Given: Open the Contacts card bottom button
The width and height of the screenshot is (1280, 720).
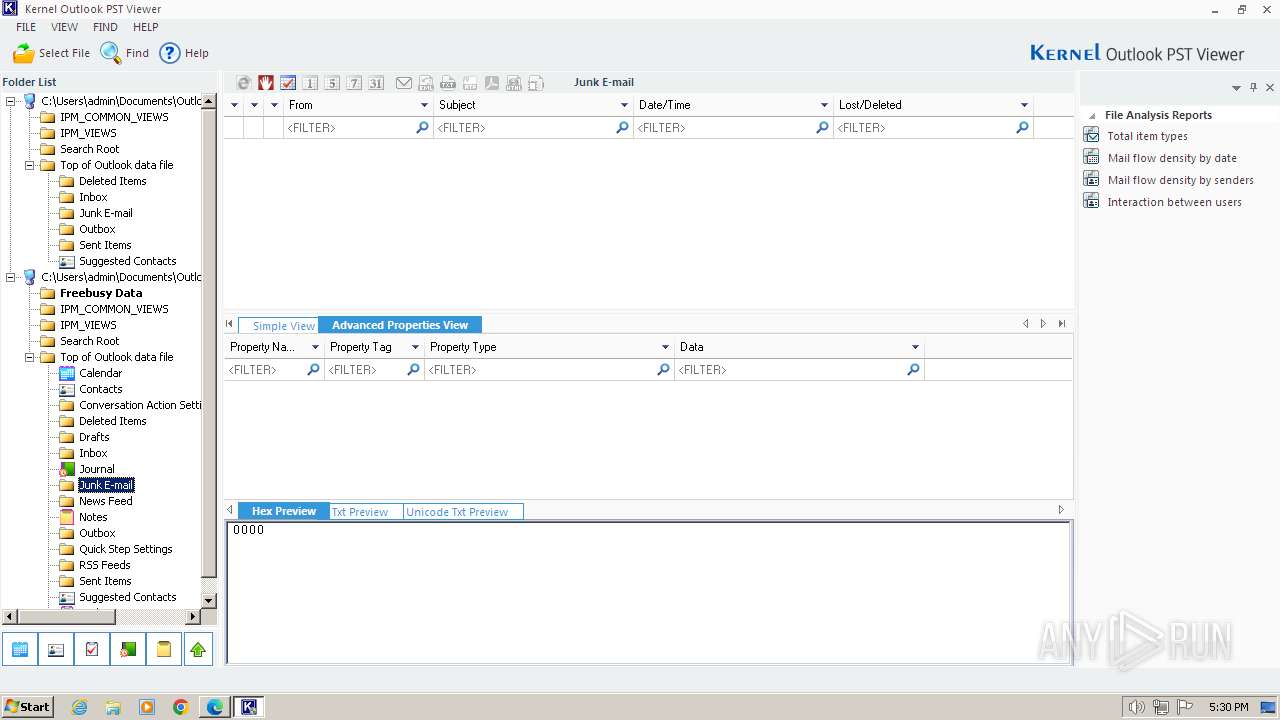Looking at the screenshot, I should (56, 649).
